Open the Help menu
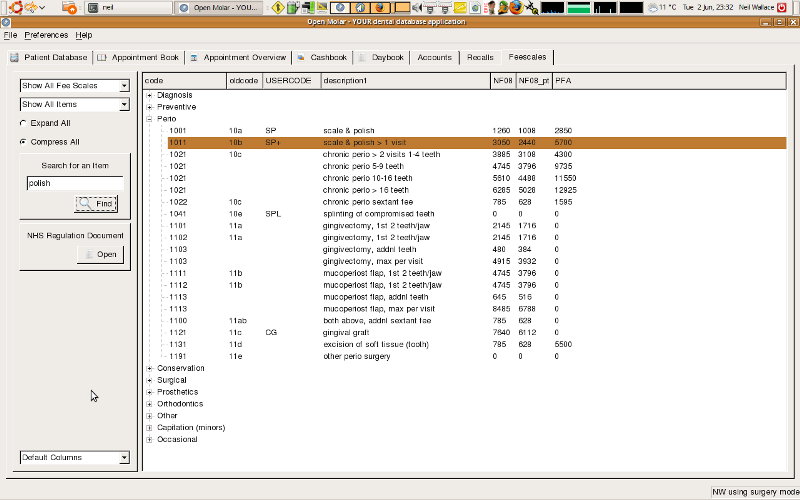Viewport: 800px width, 500px height. [x=84, y=35]
